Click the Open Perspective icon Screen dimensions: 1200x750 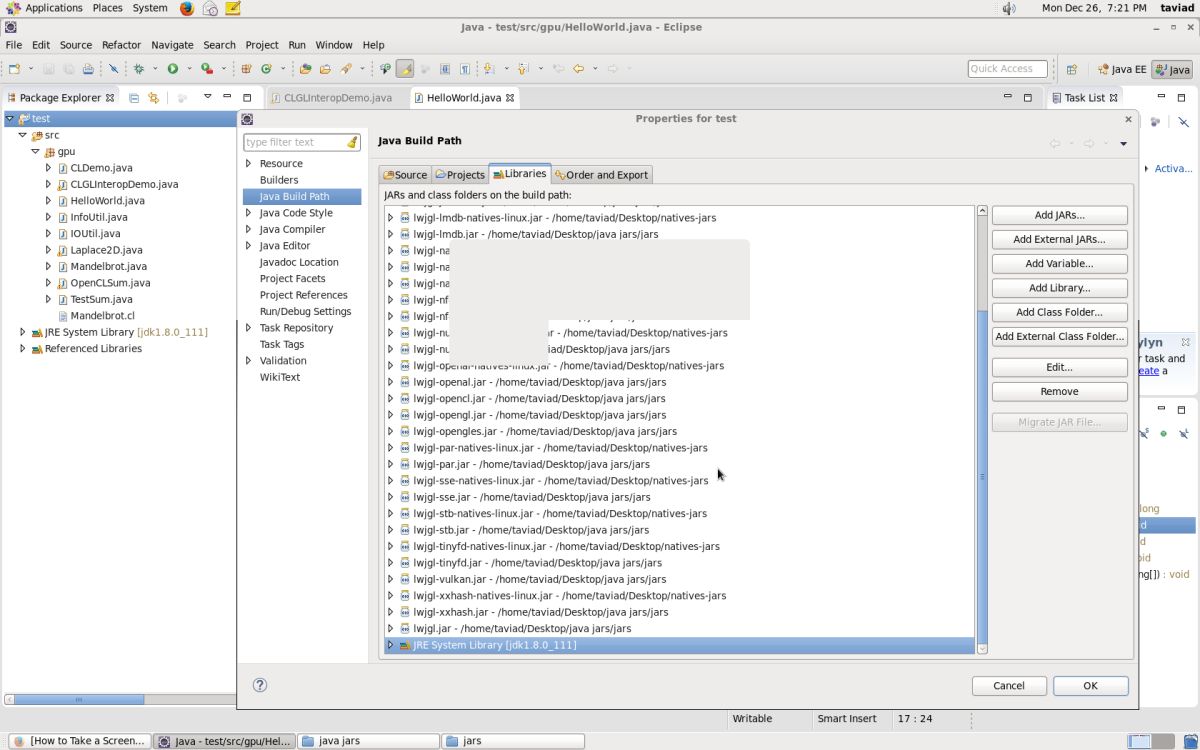tap(1071, 69)
